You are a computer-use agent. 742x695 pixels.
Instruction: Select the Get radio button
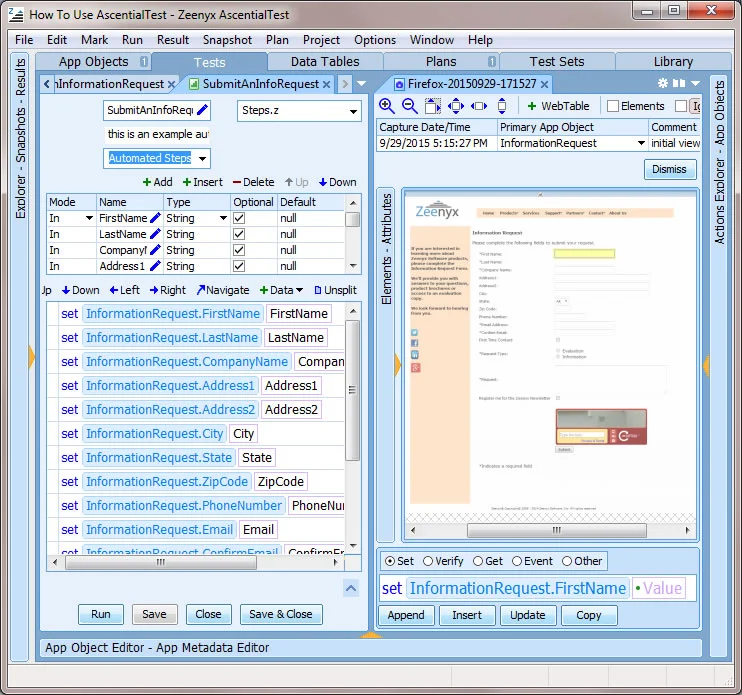tap(478, 561)
